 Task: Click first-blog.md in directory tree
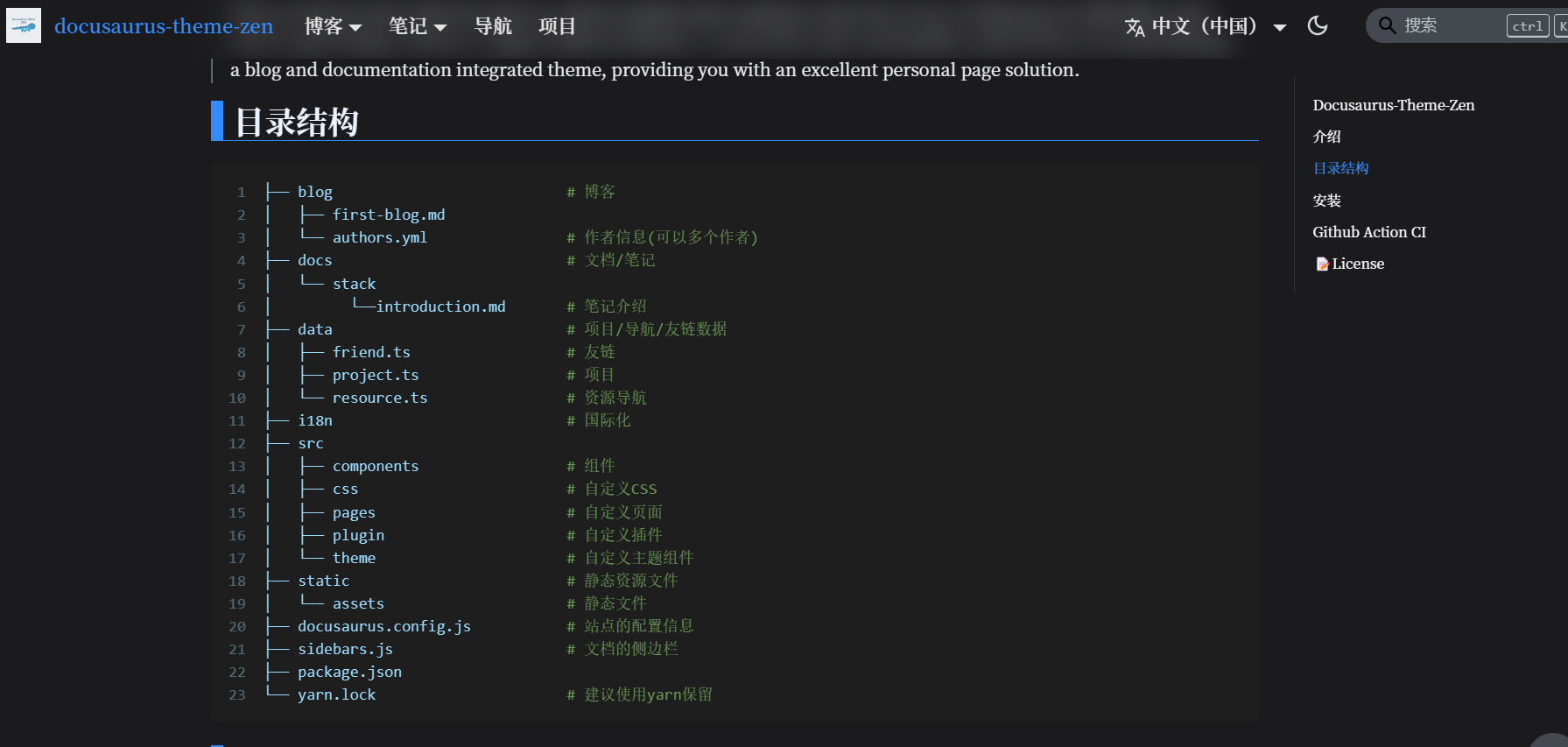(x=389, y=215)
